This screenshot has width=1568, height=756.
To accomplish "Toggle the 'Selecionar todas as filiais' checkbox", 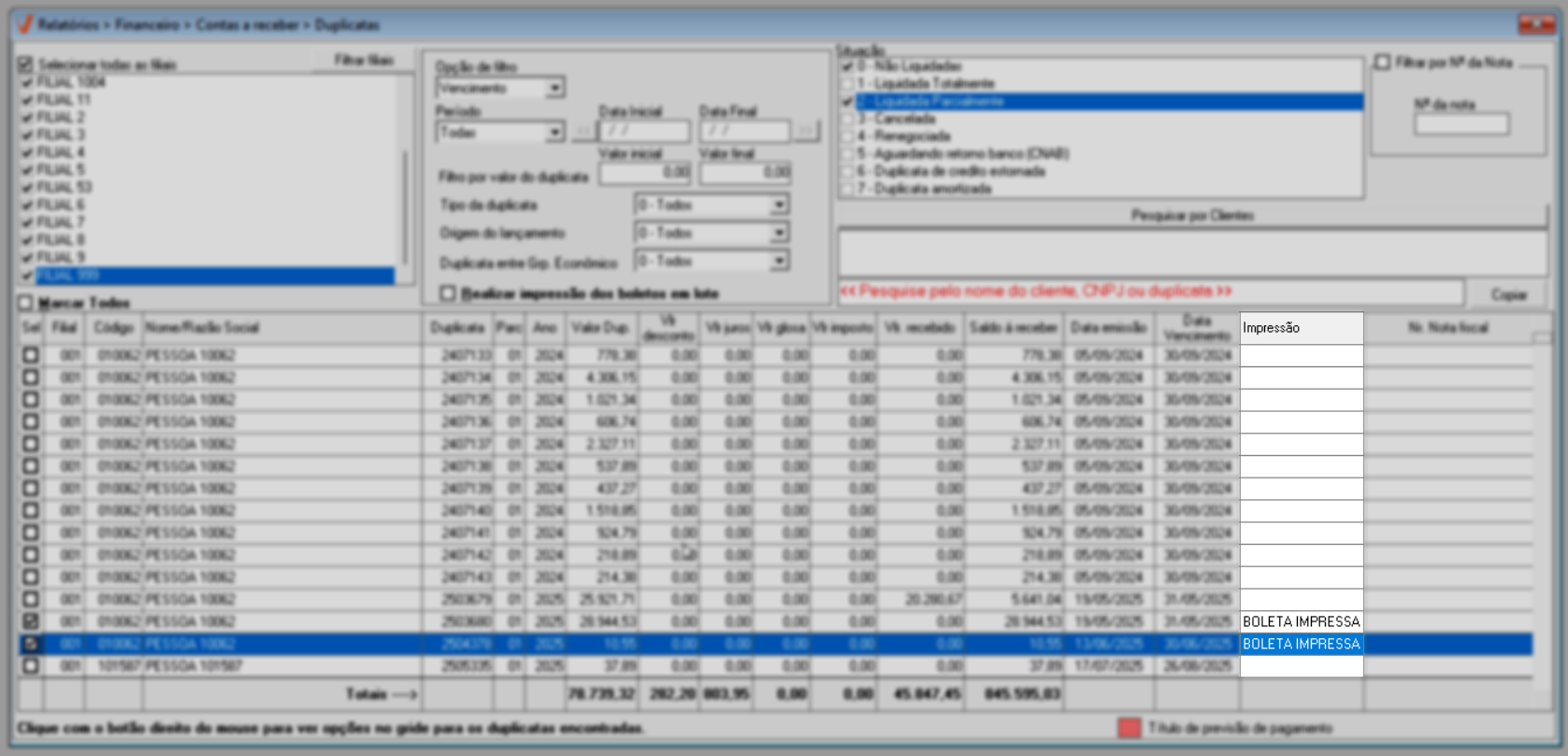I will click(25, 64).
